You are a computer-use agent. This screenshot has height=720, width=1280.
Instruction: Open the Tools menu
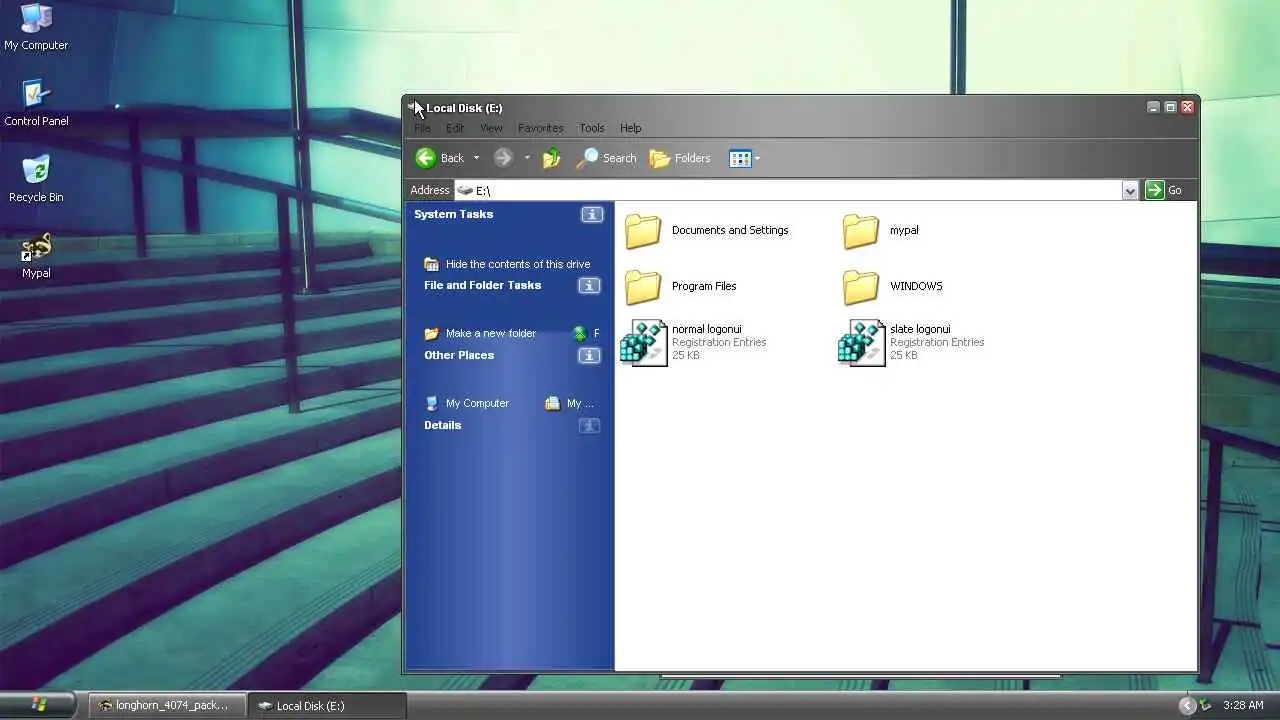[592, 128]
